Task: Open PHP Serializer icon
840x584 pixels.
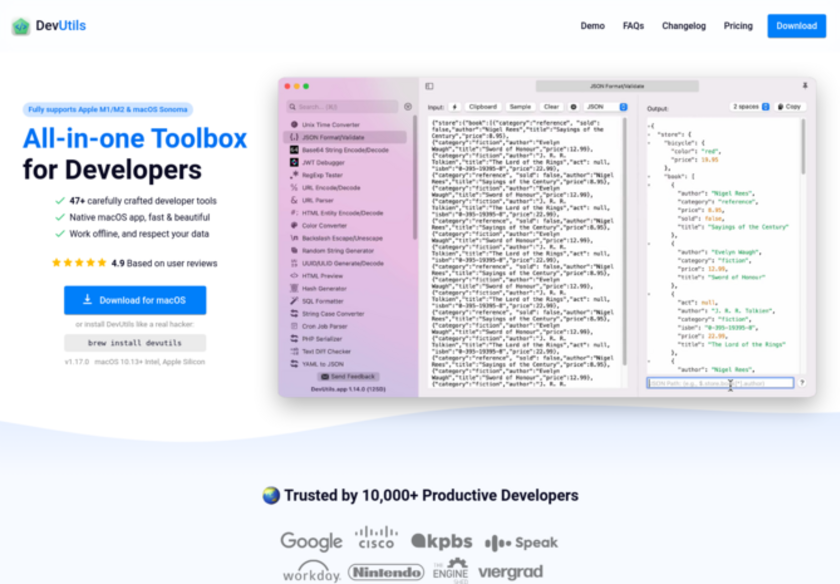Action: [294, 339]
